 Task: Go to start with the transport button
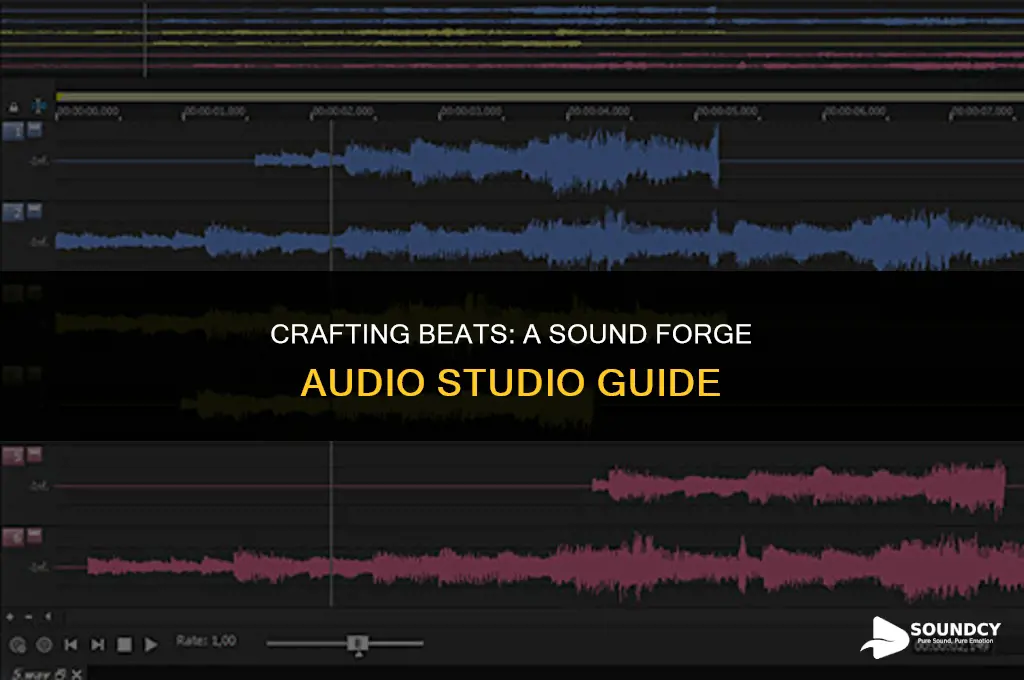coord(71,645)
